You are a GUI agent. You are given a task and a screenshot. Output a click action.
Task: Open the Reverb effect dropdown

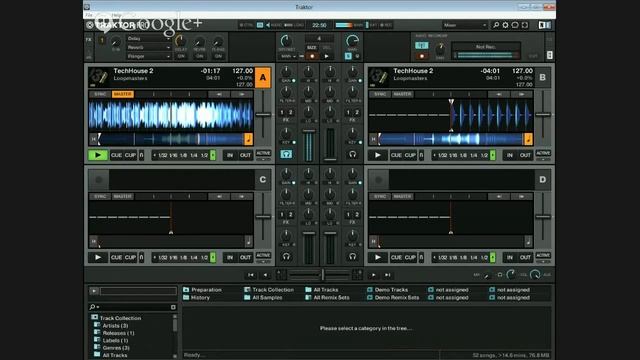point(148,47)
